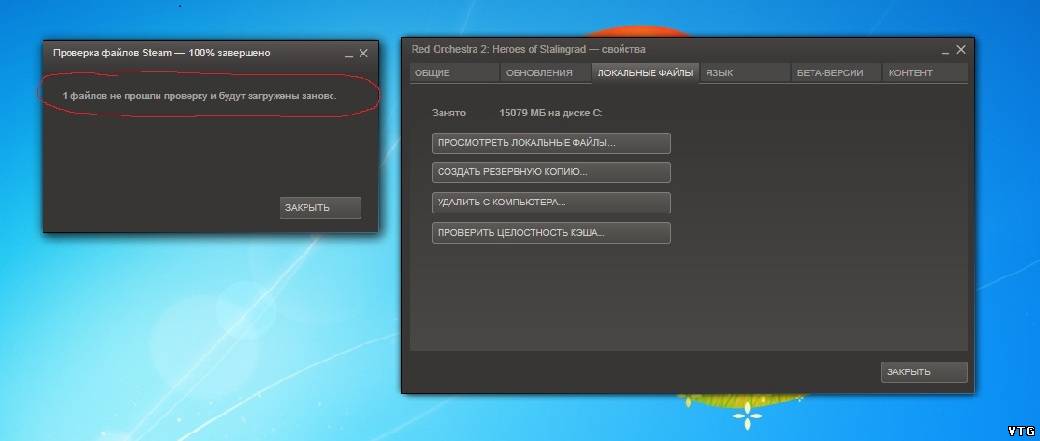Click the 'Red Orchestra 2: Heroes of Stalingrad — свойства' title
The image size is (1040, 441).
pyautogui.click(x=528, y=49)
